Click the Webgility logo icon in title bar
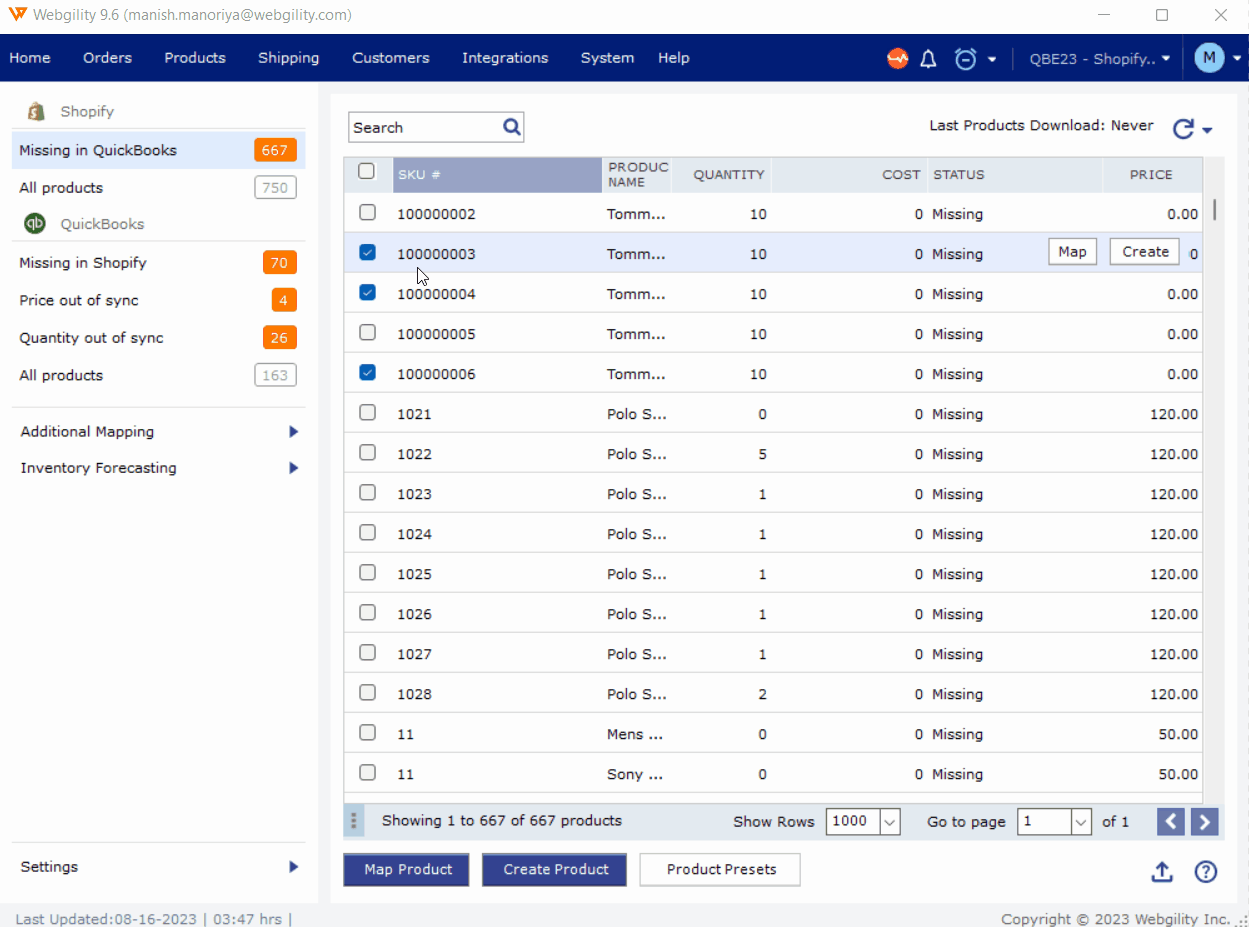1249x927 pixels. coord(17,15)
